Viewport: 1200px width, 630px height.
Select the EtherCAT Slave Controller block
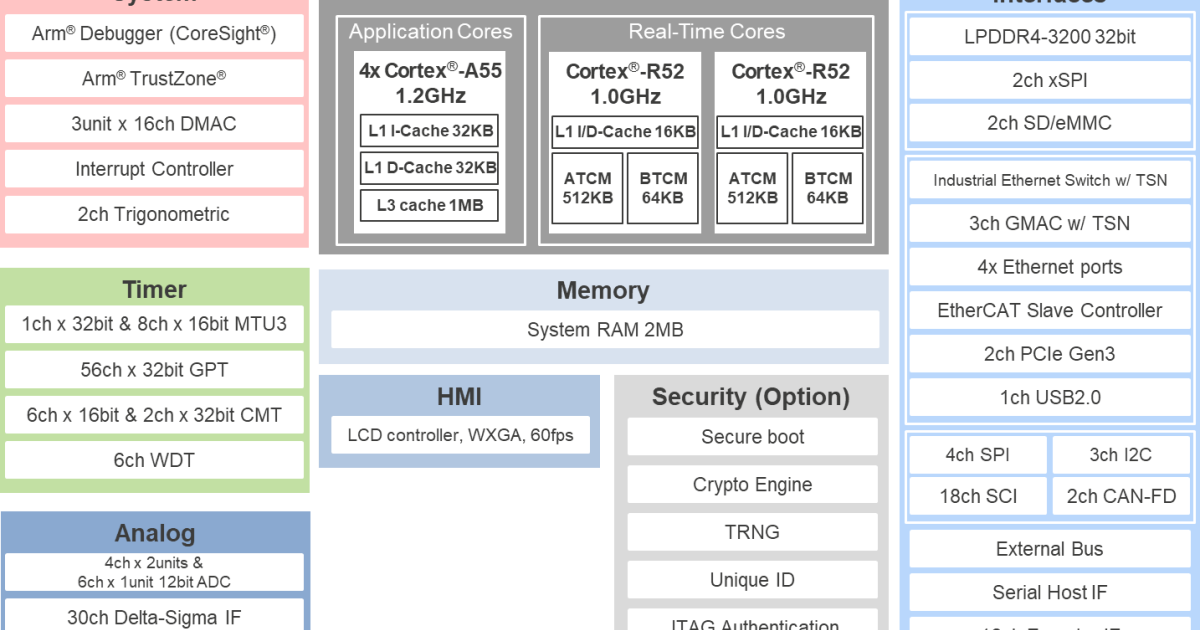pos(1049,310)
